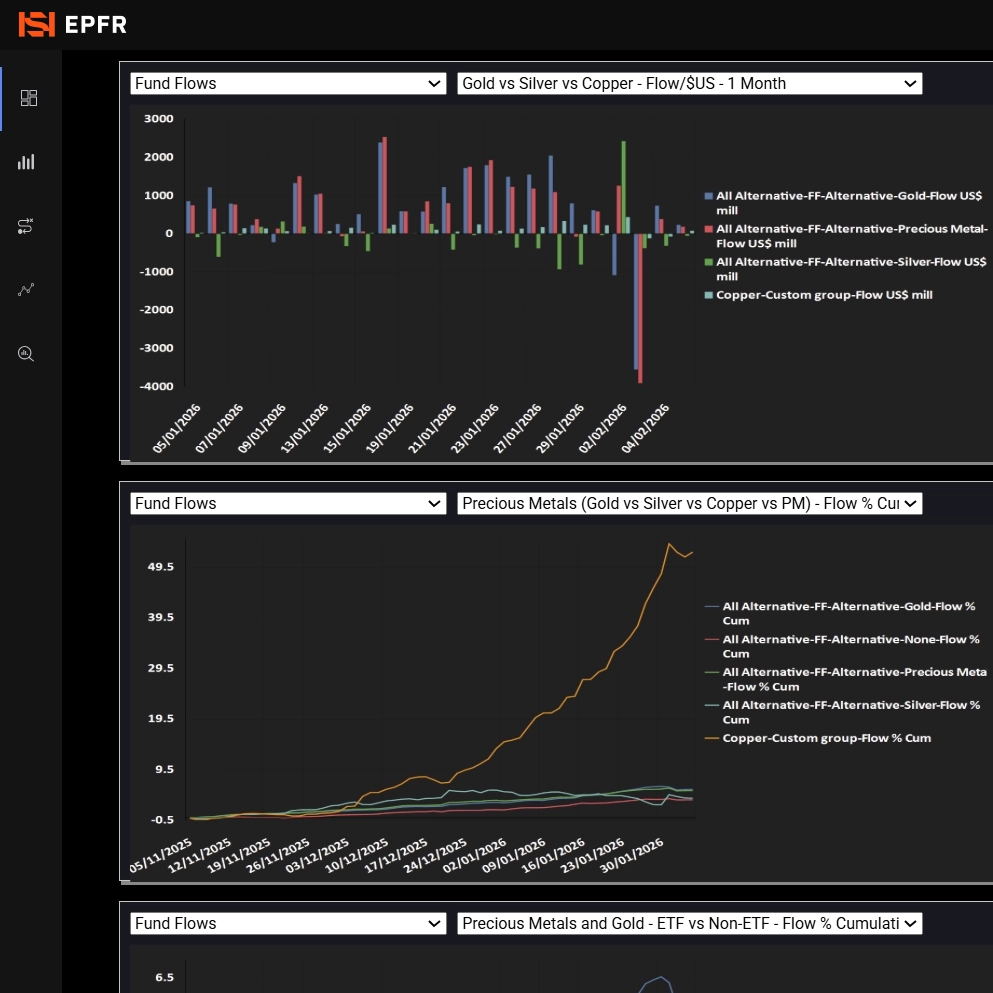Click red swatch for Precious Metal-Flow US$ mill

point(709,229)
